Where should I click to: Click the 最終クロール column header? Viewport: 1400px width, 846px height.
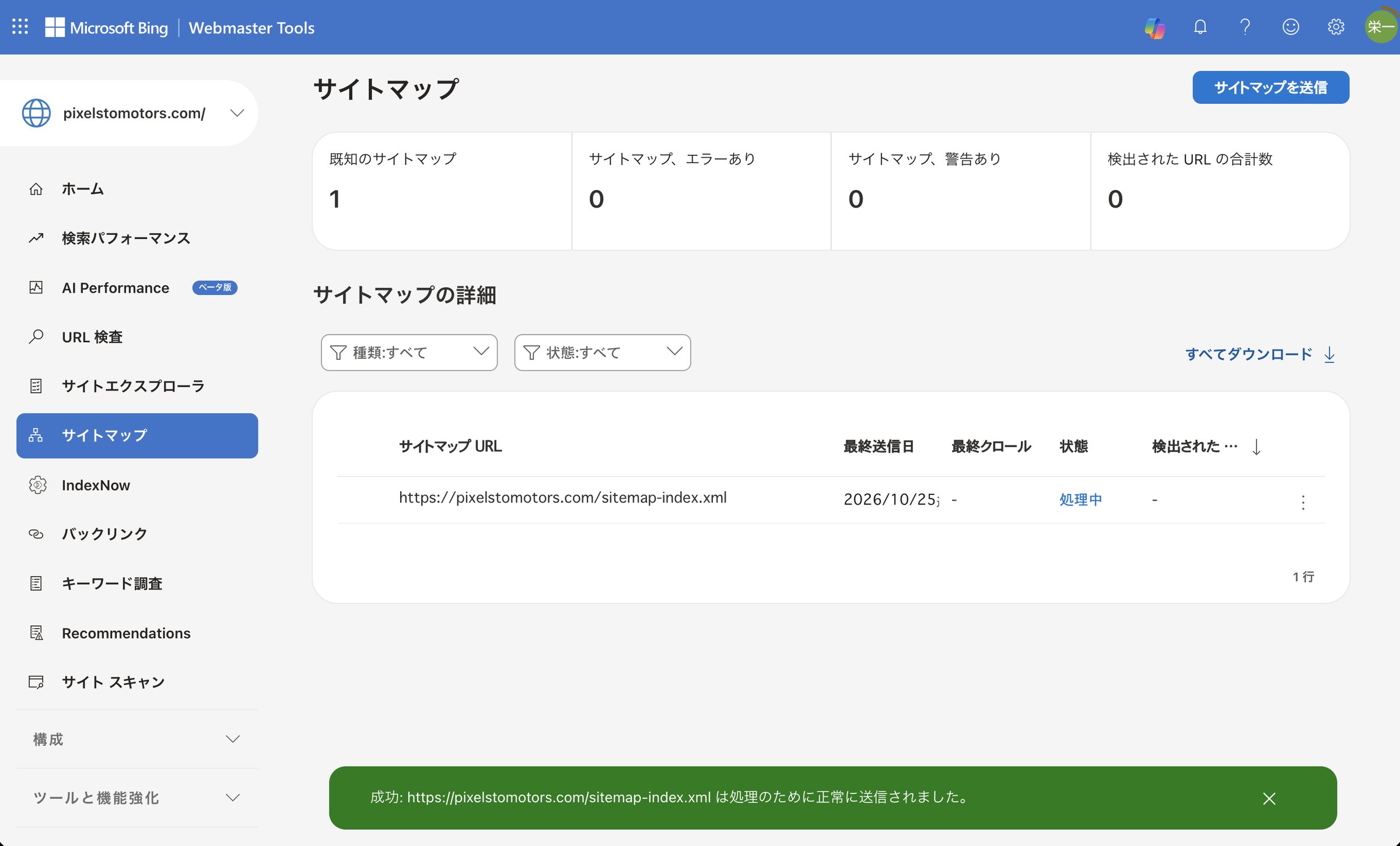991,447
